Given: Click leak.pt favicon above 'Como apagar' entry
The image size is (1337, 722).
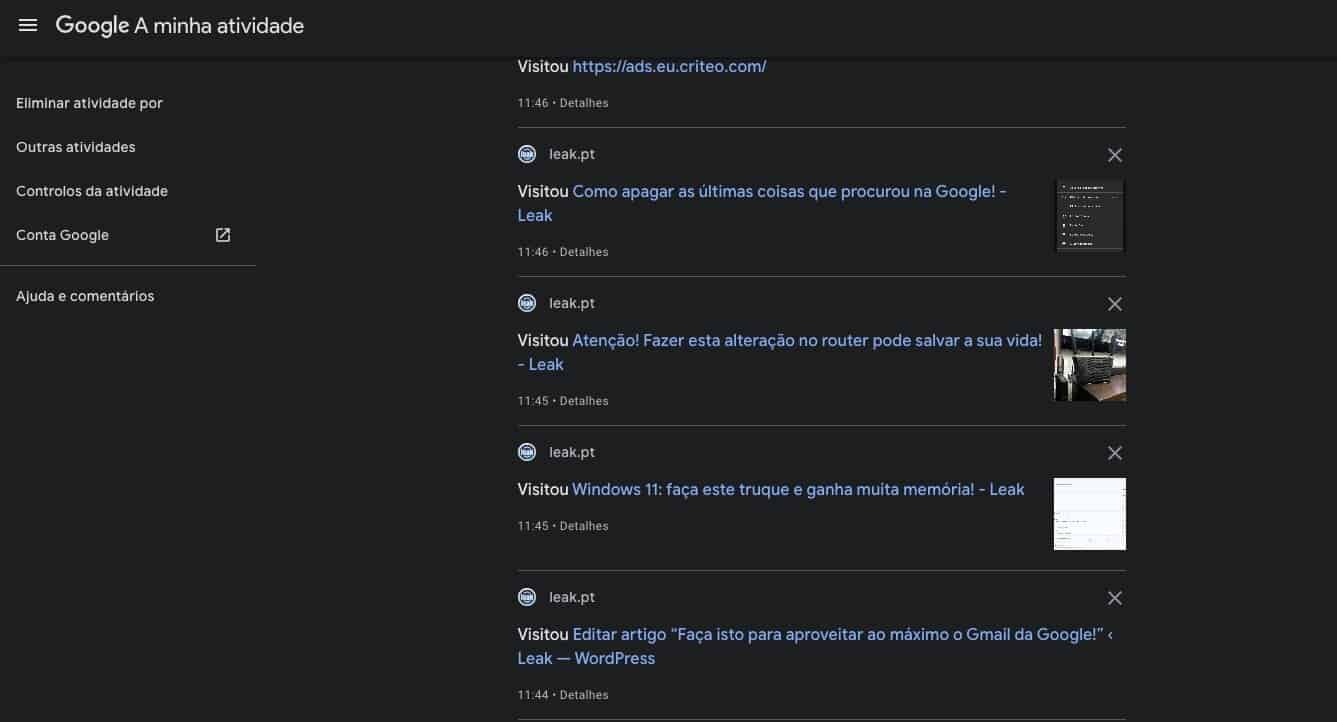Looking at the screenshot, I should pos(527,154).
